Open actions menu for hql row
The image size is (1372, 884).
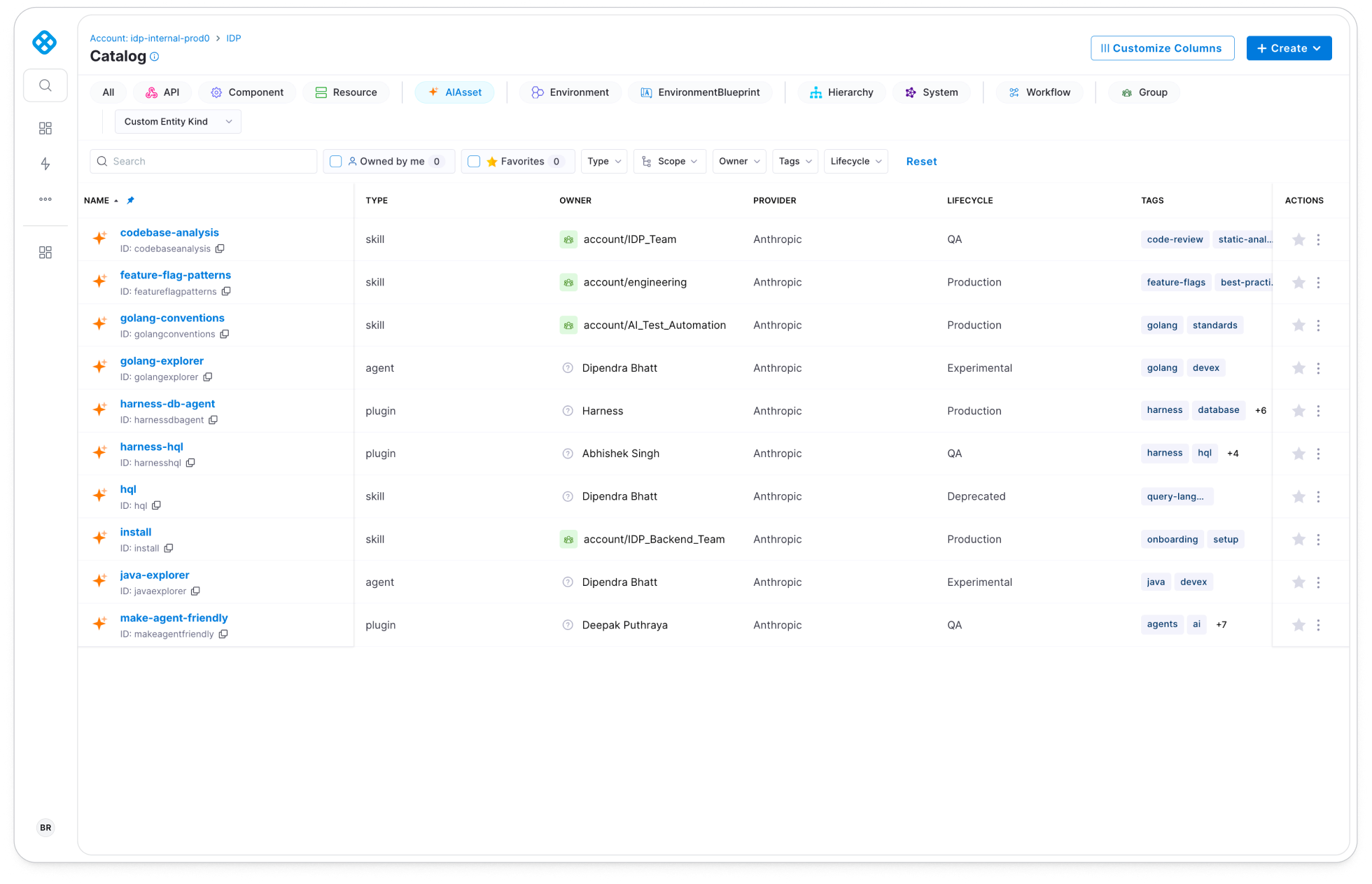coord(1318,497)
